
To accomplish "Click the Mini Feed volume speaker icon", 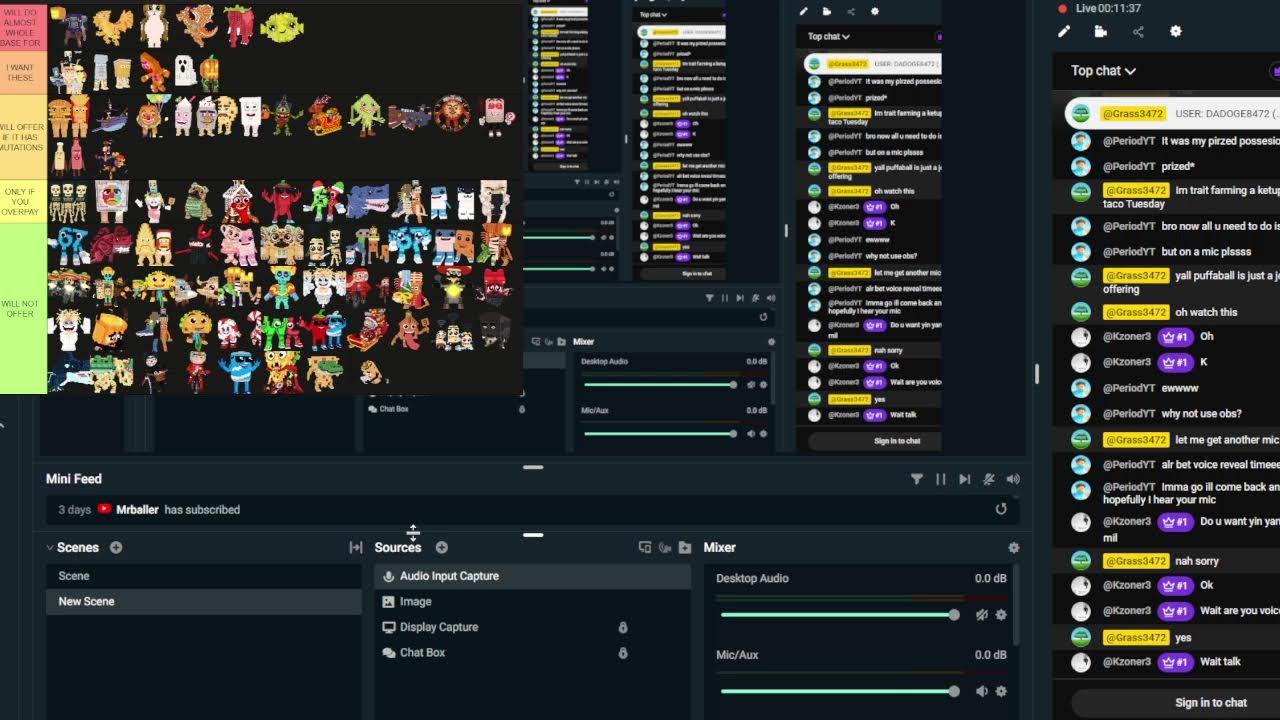I will 1013,479.
